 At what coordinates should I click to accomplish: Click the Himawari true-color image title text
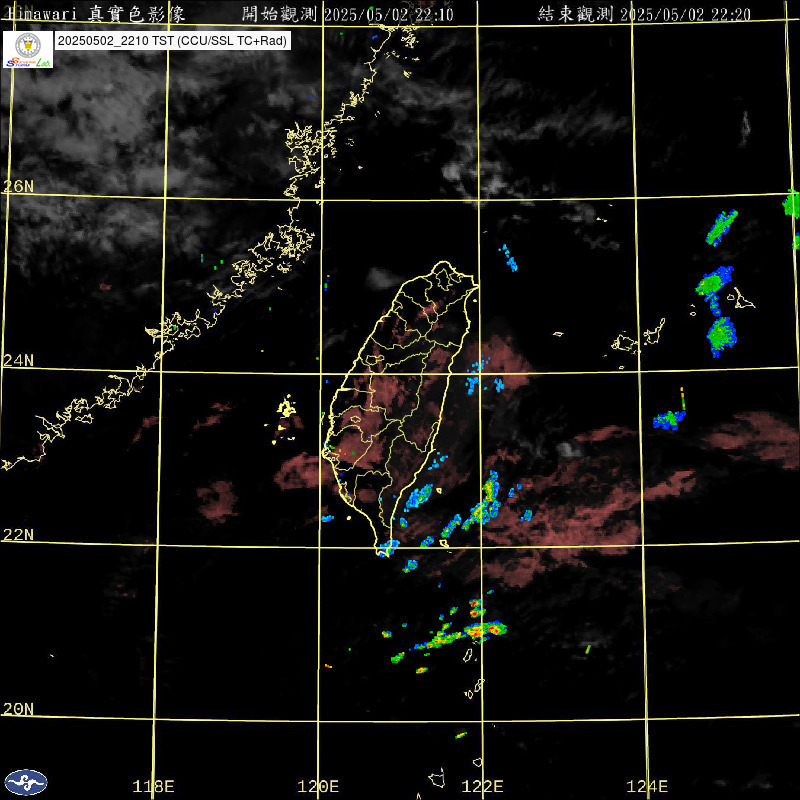[x=97, y=14]
